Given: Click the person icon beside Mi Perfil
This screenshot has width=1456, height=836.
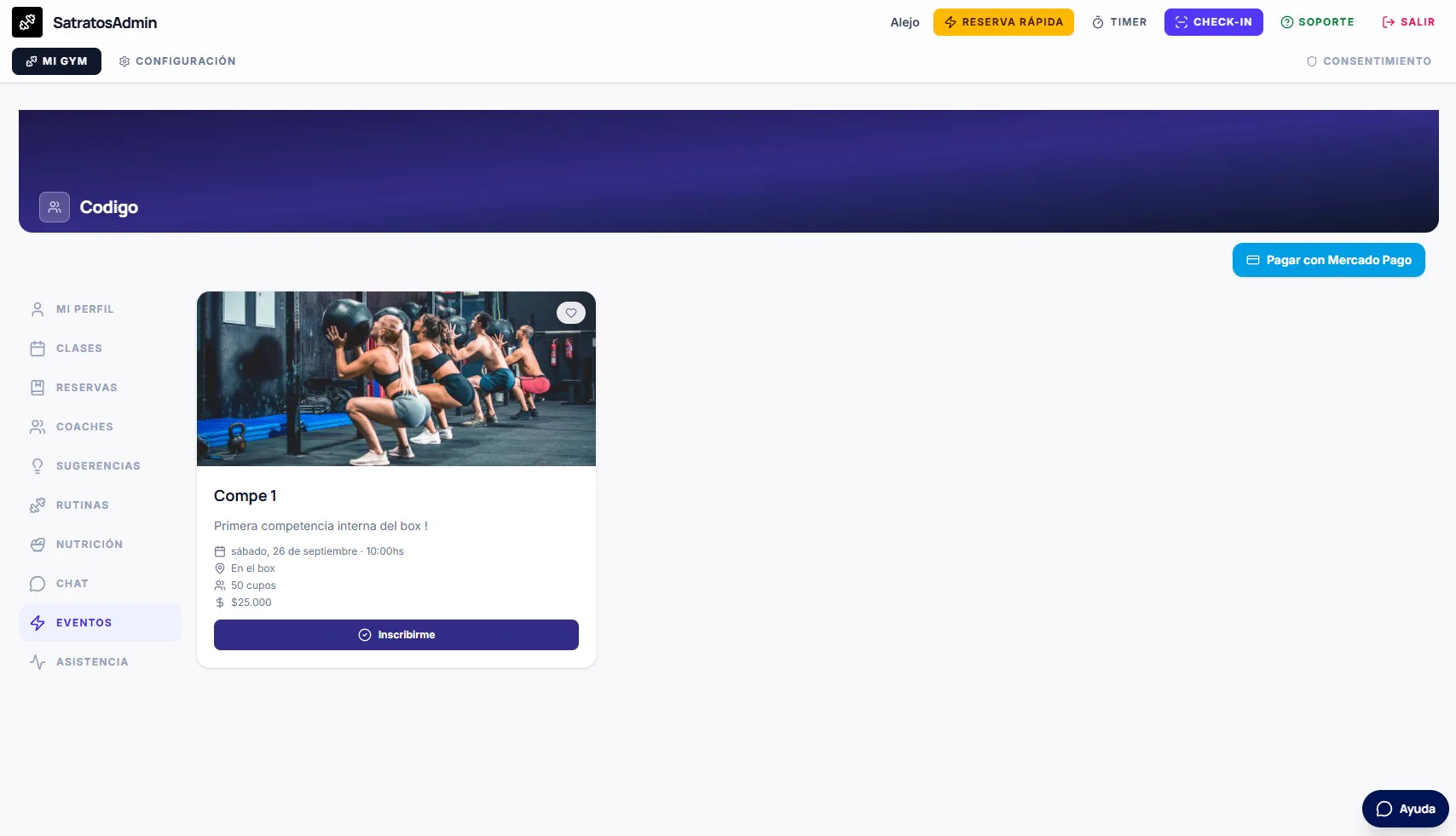Looking at the screenshot, I should point(38,309).
